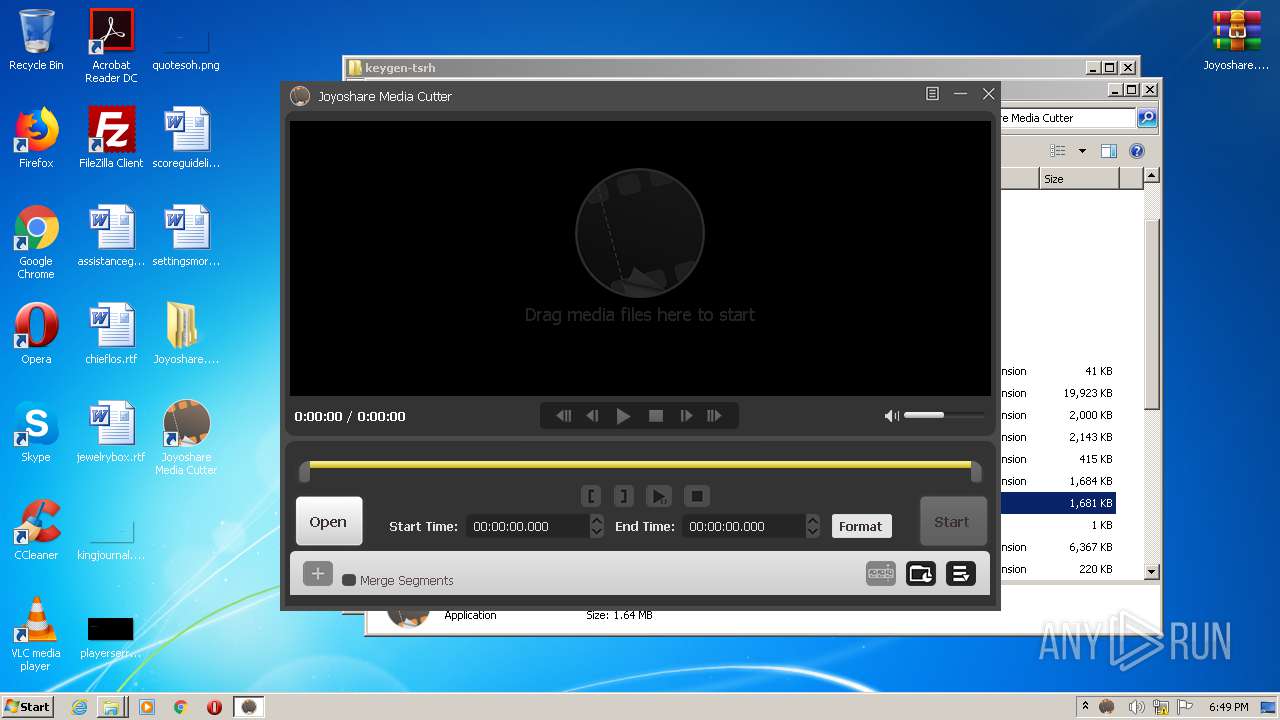
Task: Open Recycle Bin desktop icon
Action: [36, 40]
